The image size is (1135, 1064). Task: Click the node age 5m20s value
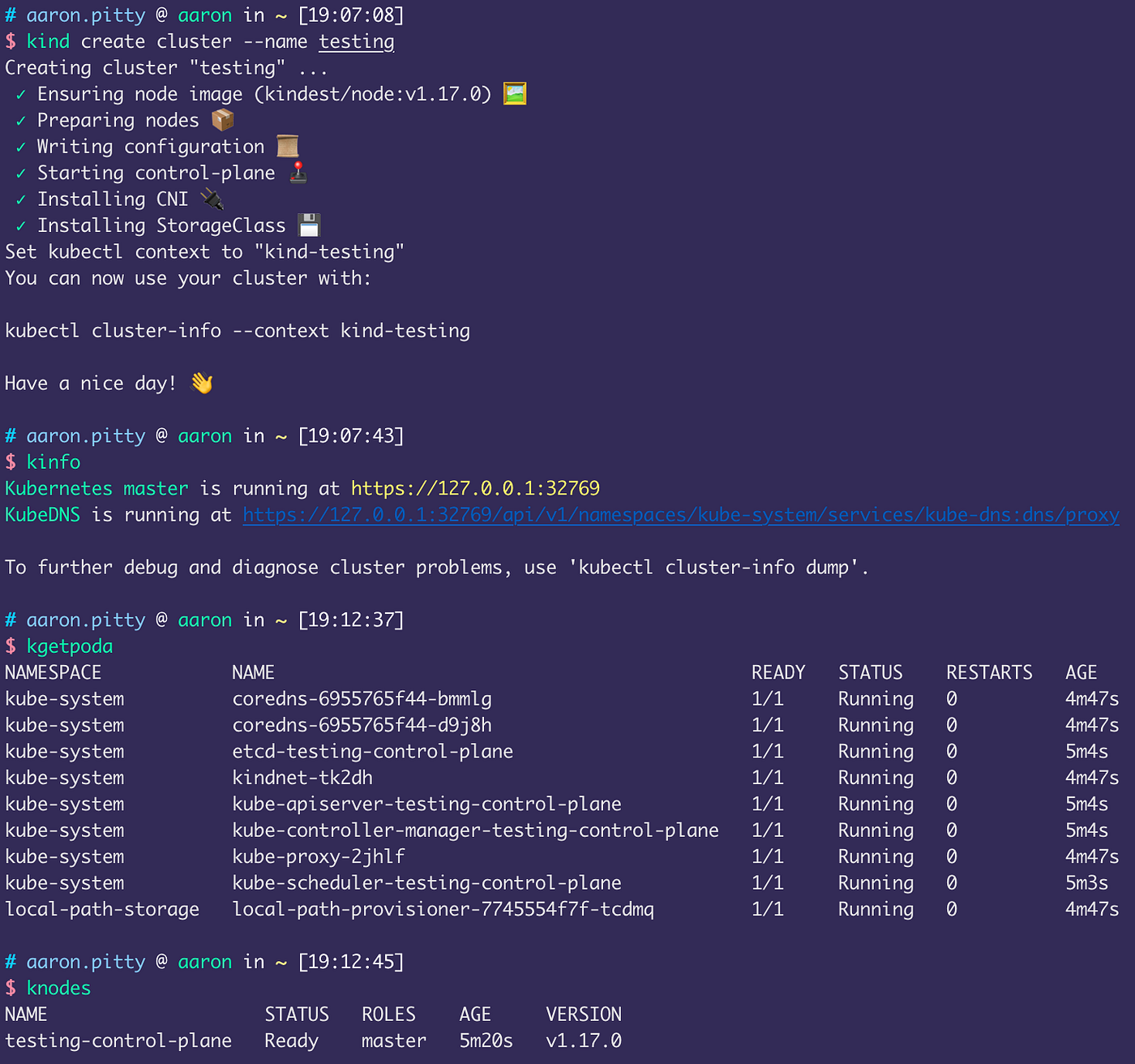[x=486, y=1040]
